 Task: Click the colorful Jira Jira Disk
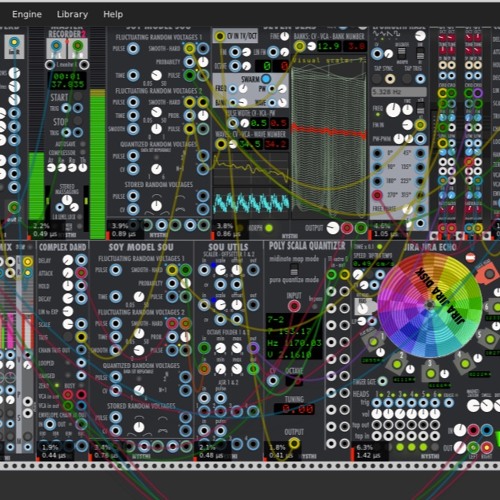430,305
